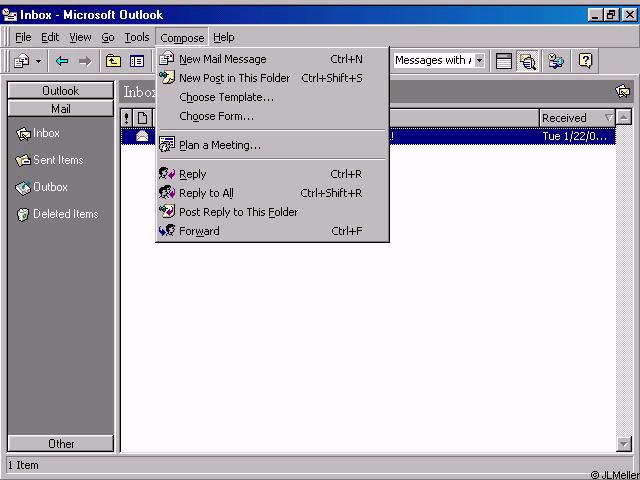Choose Forward from the Compose menu

click(x=272, y=231)
